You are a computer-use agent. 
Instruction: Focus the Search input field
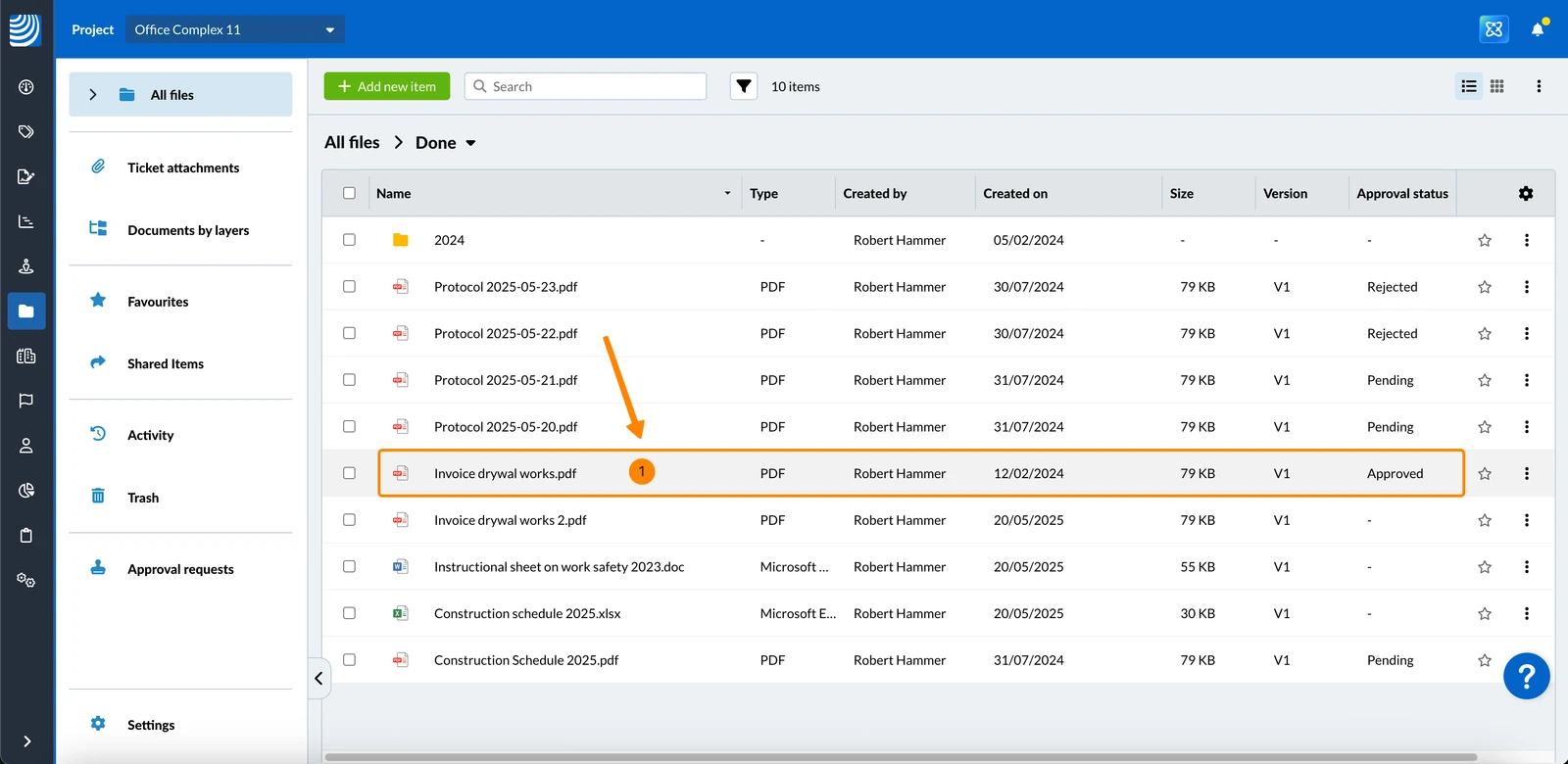coord(585,86)
